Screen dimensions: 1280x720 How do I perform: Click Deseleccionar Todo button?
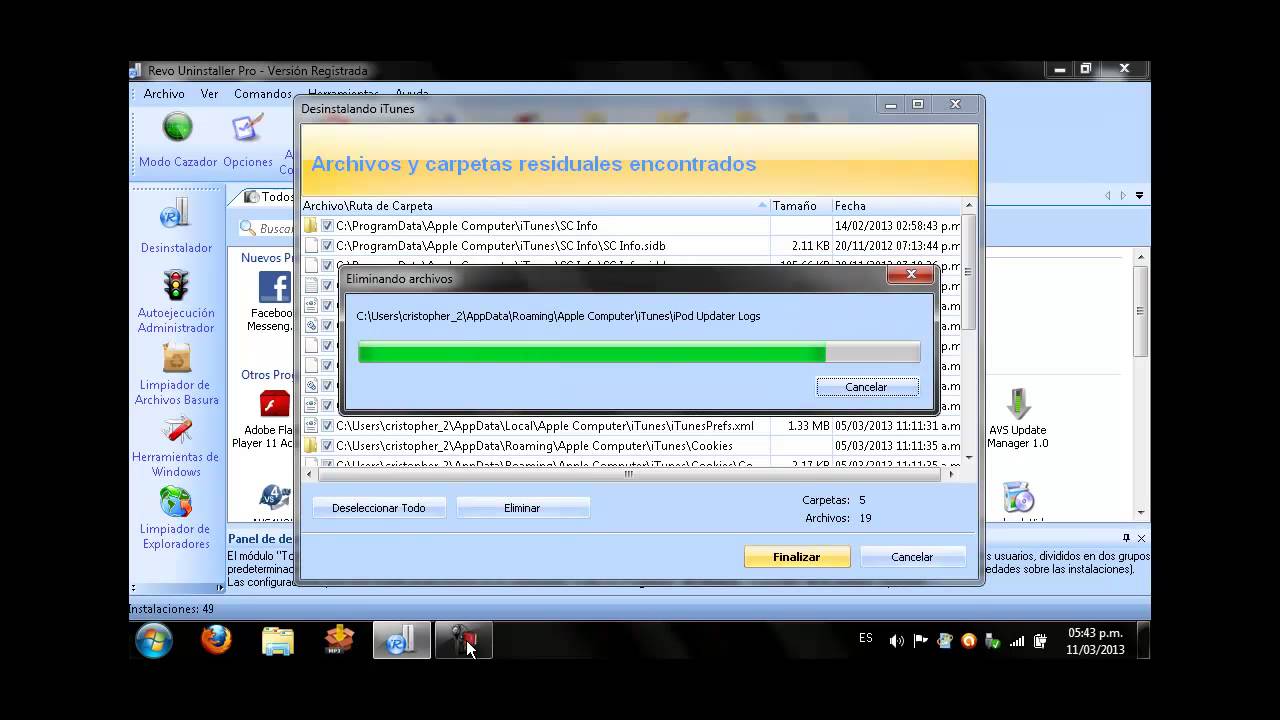(379, 508)
